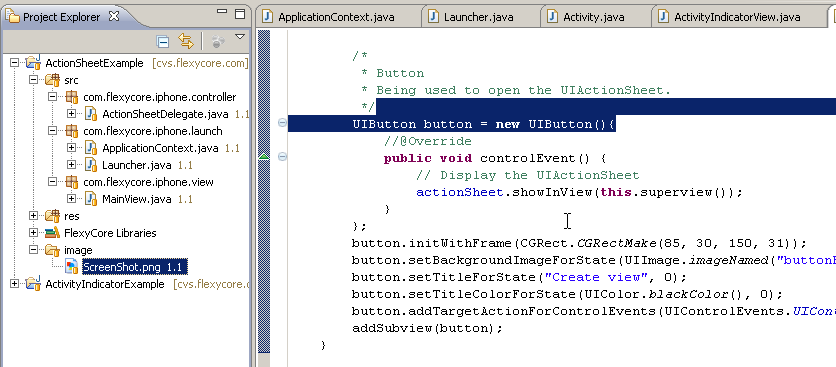Select MainView.java in the tree
The width and height of the screenshot is (836, 367).
point(136,200)
